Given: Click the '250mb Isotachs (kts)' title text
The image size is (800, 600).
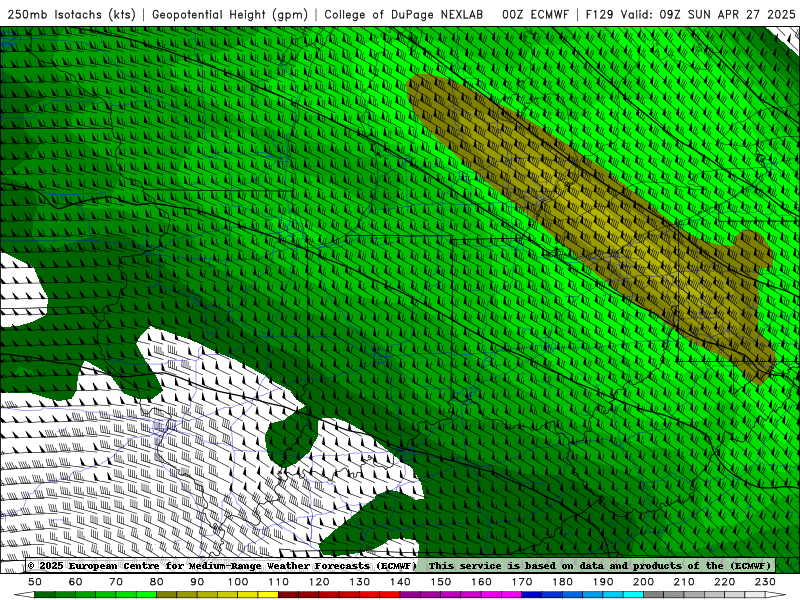Looking at the screenshot, I should pyautogui.click(x=71, y=14).
